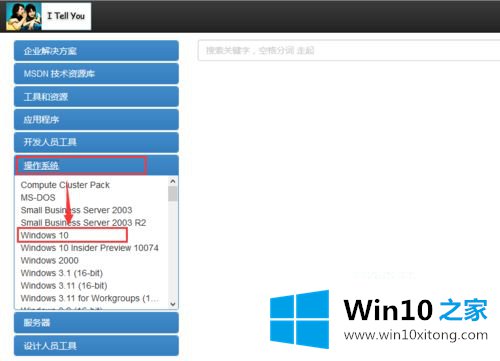This screenshot has width=500, height=361.
Task: Select Windows 3.11 for Workgroups
Action: (x=89, y=298)
